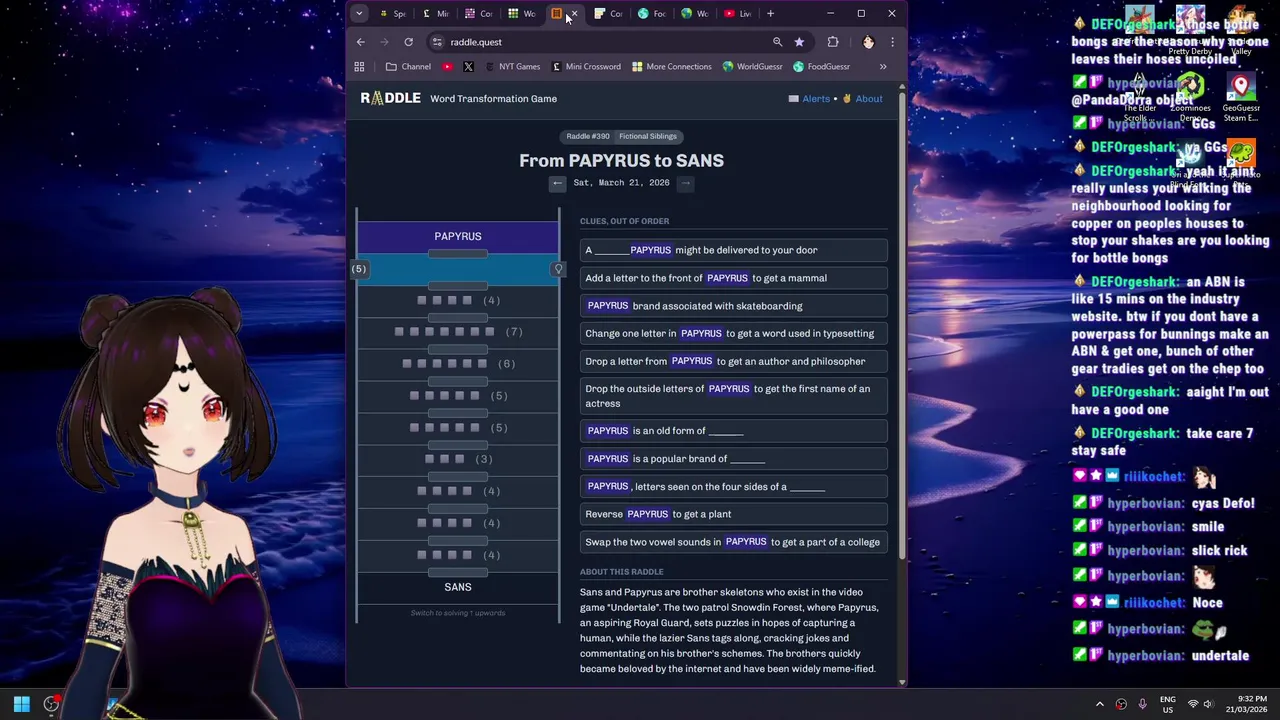Open the About link
Screen dimensions: 1280x720
(x=862, y=99)
